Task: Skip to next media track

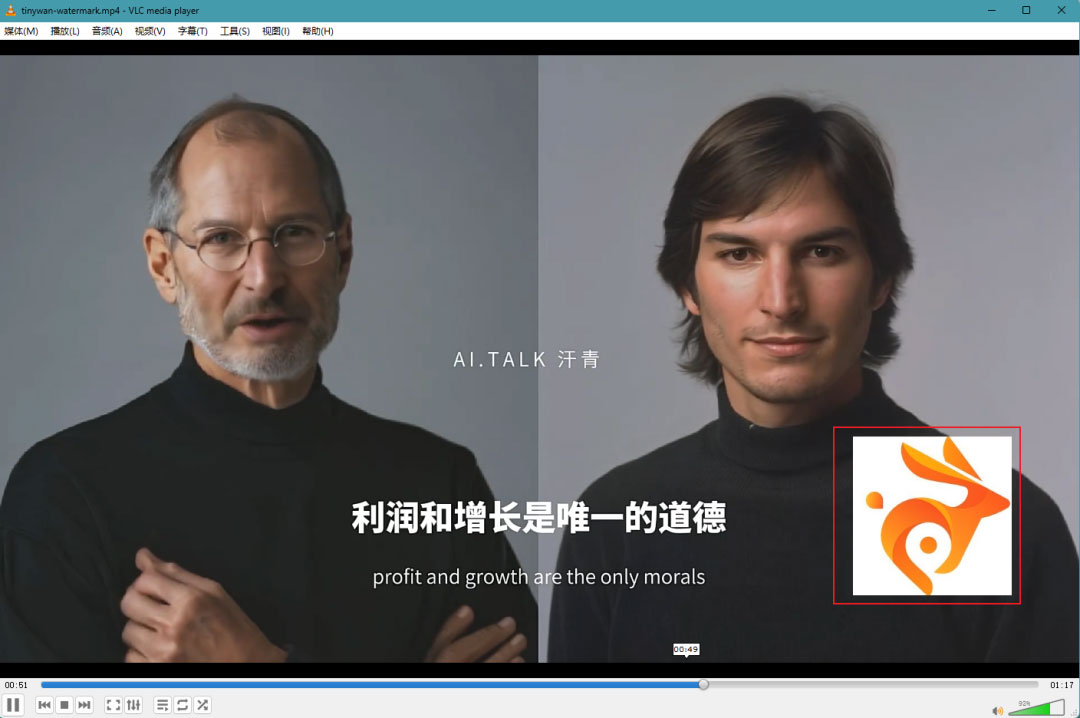Action: (85, 705)
